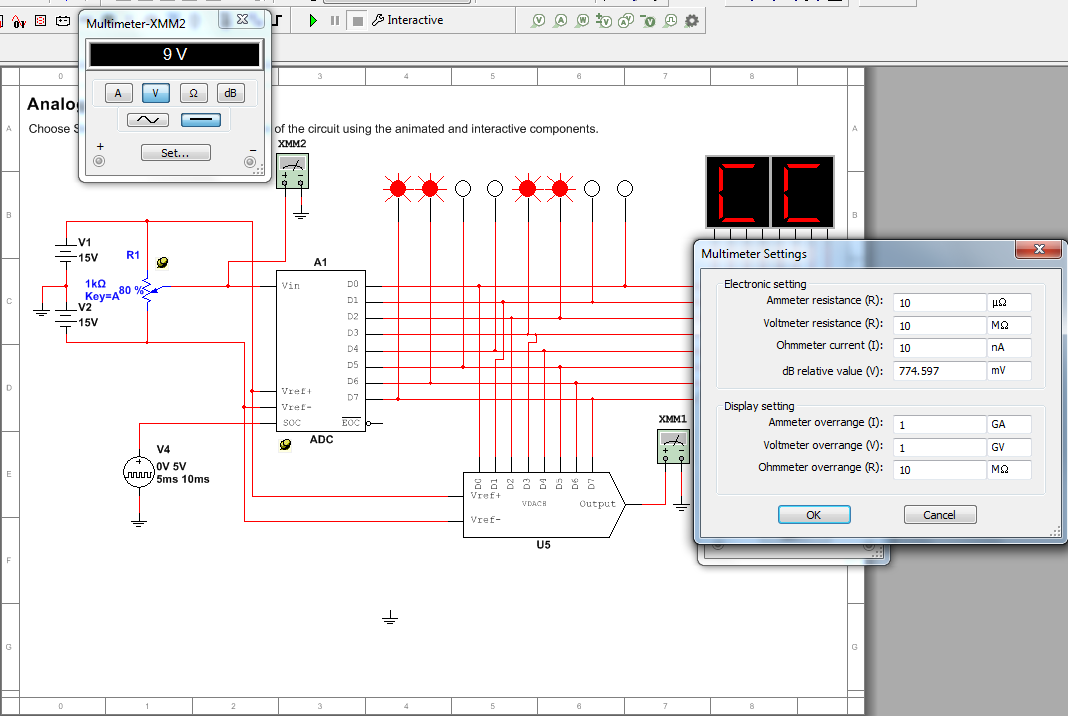Cancel the Multimeter Settings dialog

click(939, 515)
